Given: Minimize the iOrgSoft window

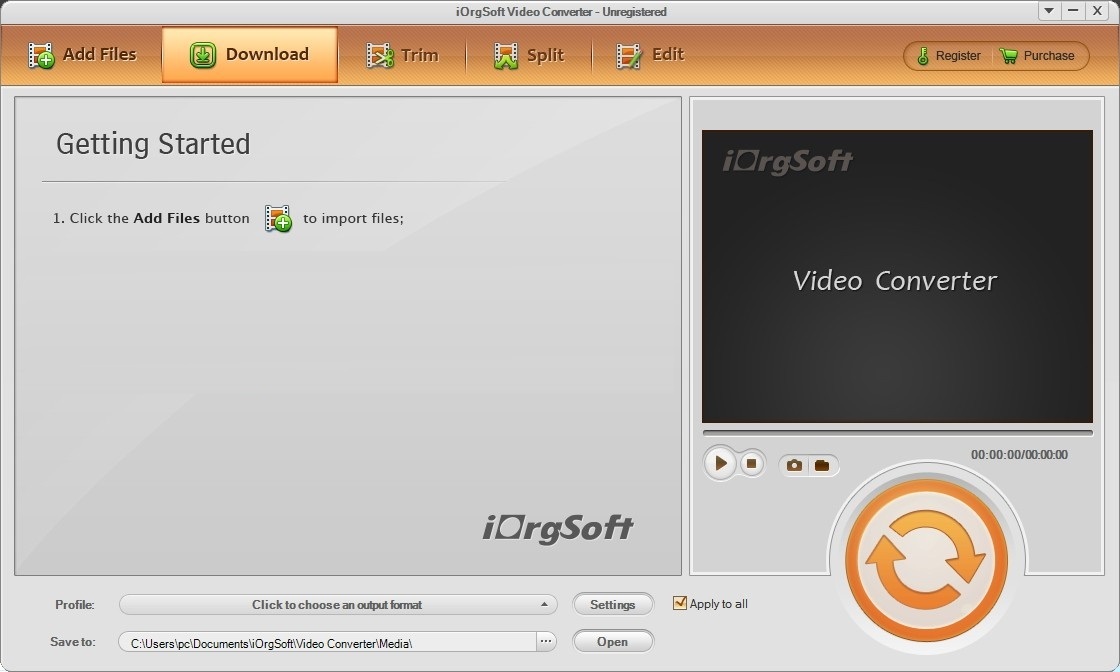Looking at the screenshot, I should (x=1073, y=11).
